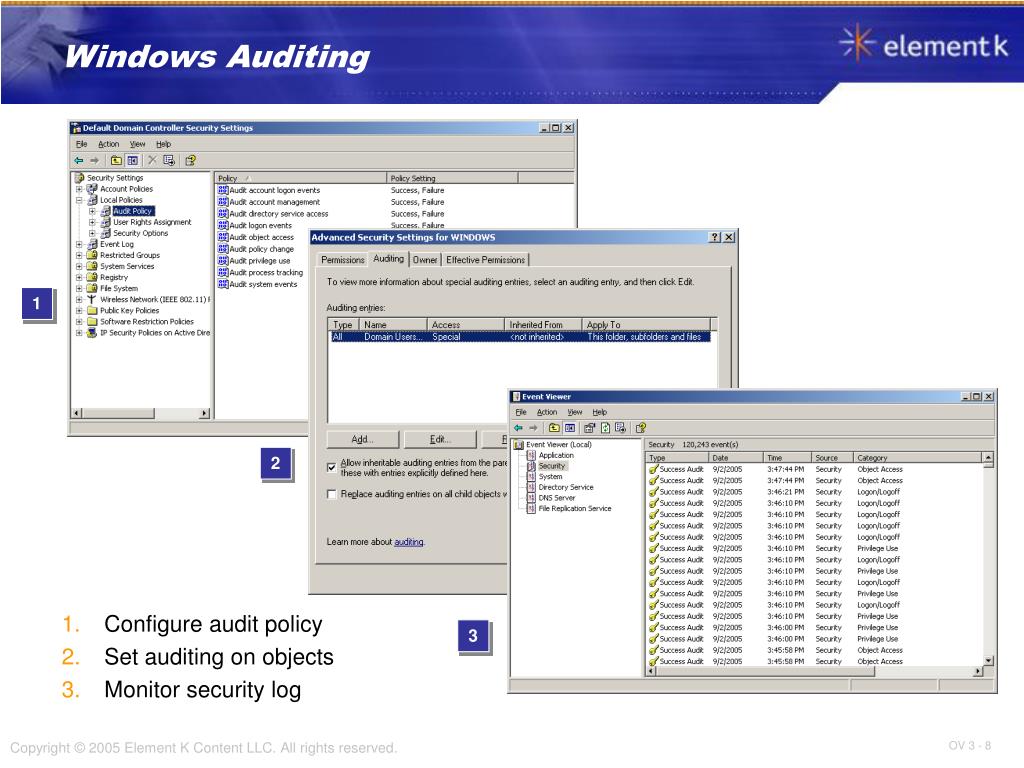Select Domain Users auditing entry row
Viewport: 1024px width, 768px height.
[x=519, y=337]
